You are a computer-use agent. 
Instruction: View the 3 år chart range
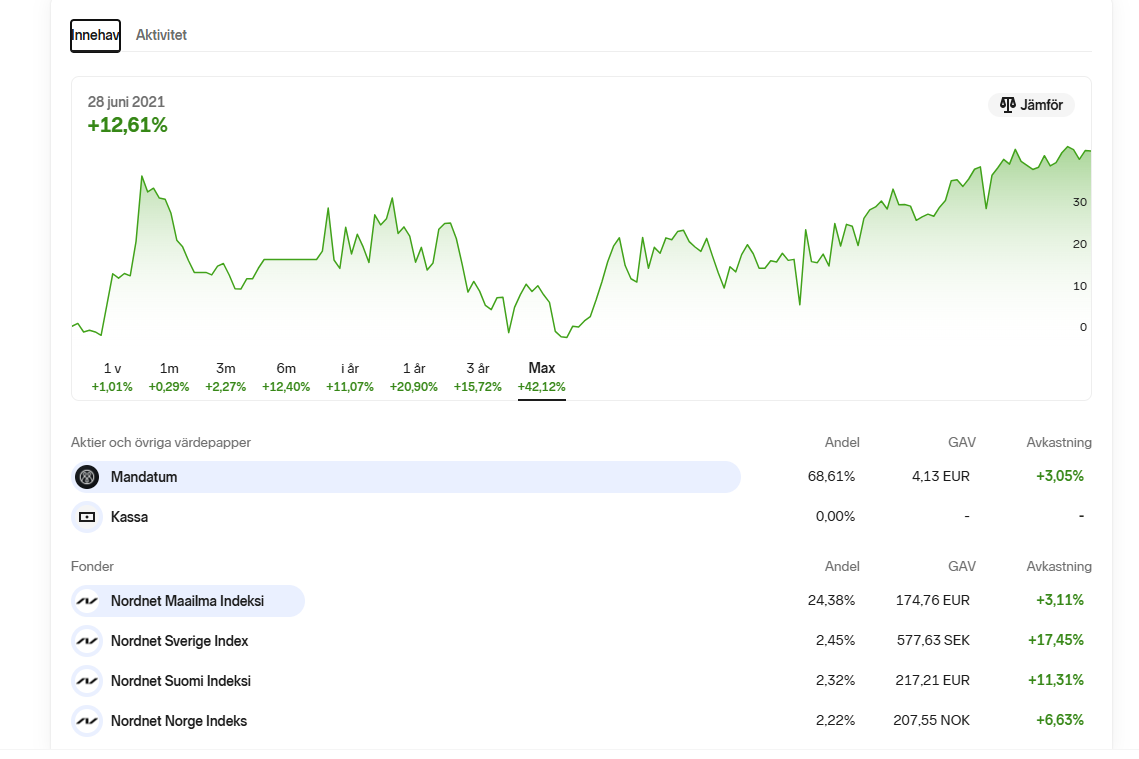point(478,377)
